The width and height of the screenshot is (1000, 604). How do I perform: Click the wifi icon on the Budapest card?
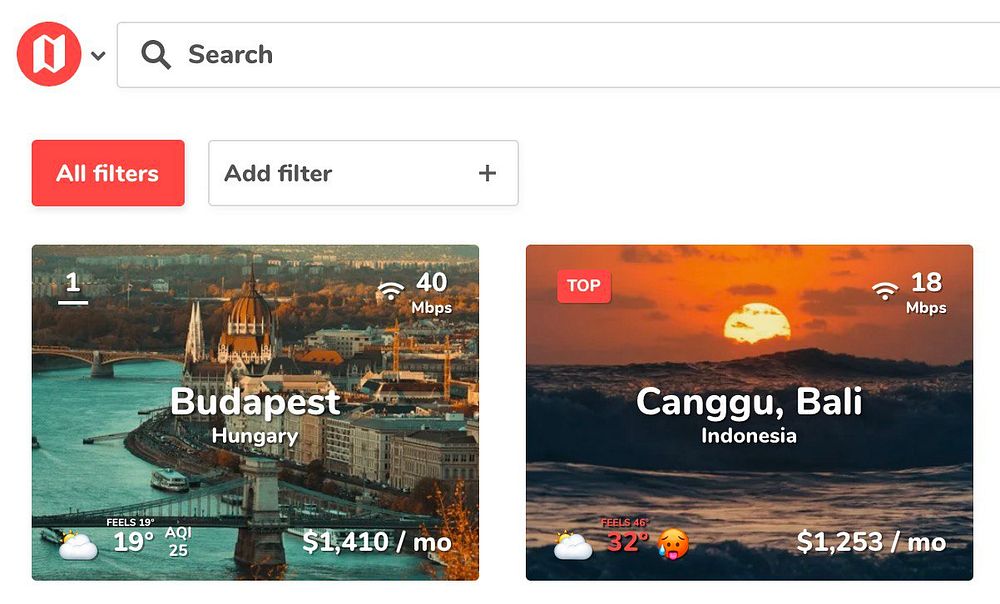[390, 291]
